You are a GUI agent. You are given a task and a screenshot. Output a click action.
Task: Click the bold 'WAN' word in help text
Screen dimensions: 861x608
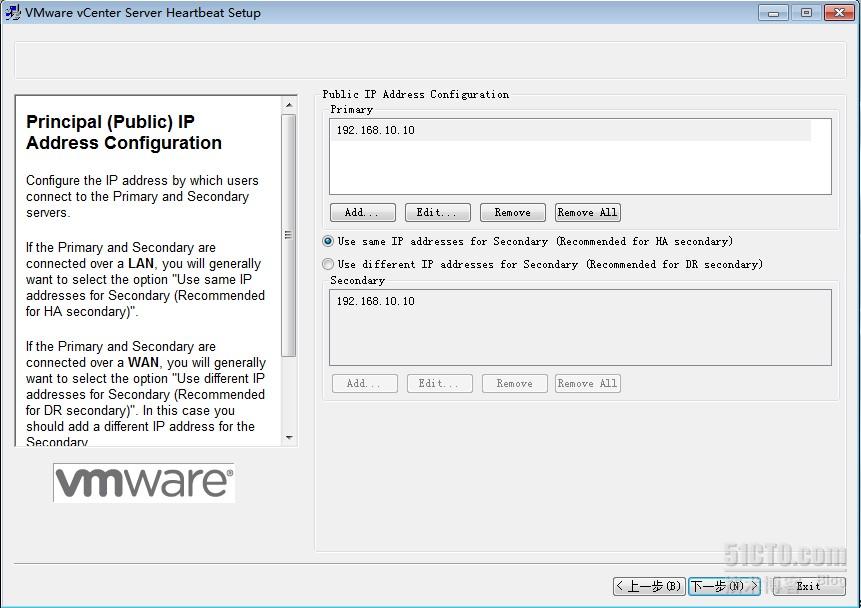coord(143,362)
